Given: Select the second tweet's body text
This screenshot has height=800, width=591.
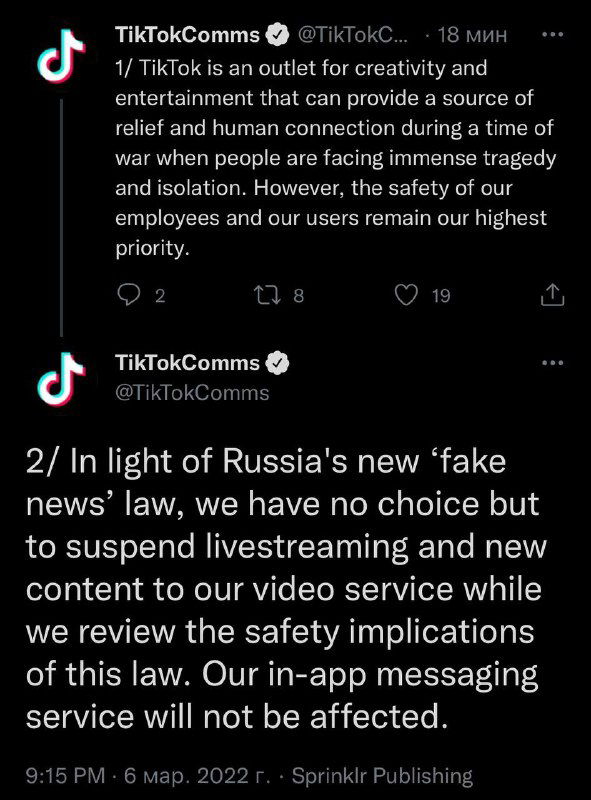Looking at the screenshot, I should (290, 590).
